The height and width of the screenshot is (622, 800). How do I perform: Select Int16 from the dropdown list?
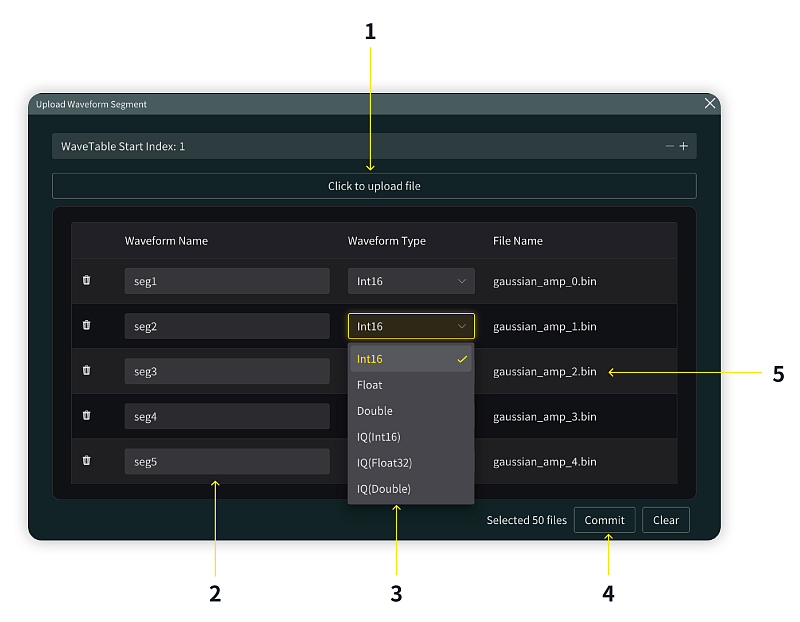click(x=410, y=359)
